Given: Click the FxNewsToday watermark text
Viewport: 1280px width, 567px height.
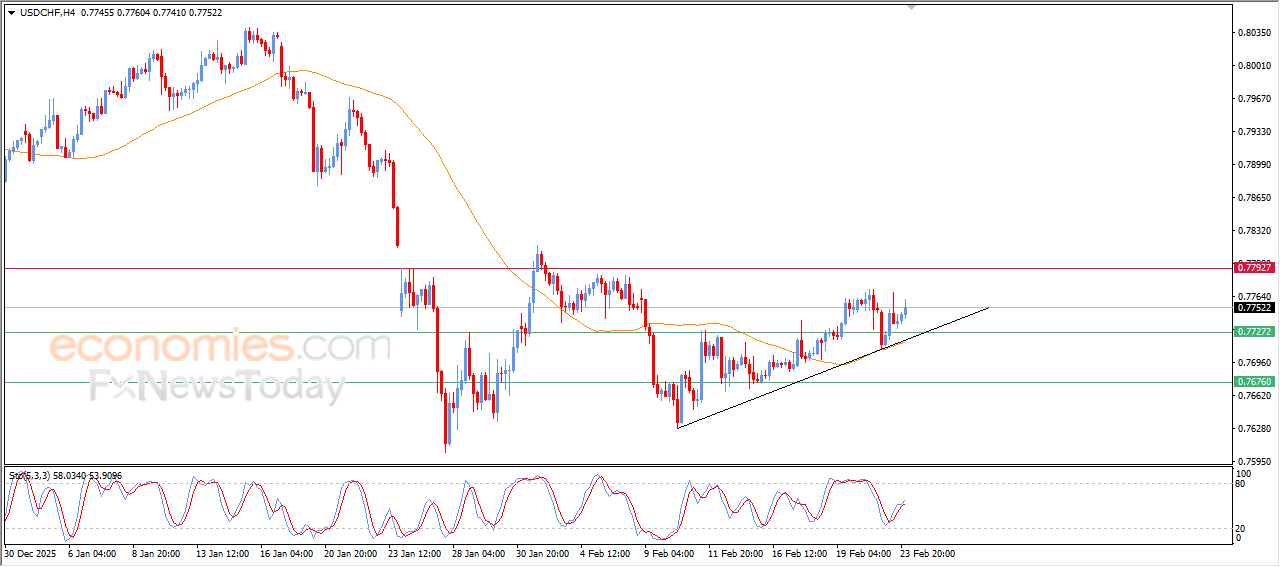Looking at the screenshot, I should pyautogui.click(x=217, y=386).
